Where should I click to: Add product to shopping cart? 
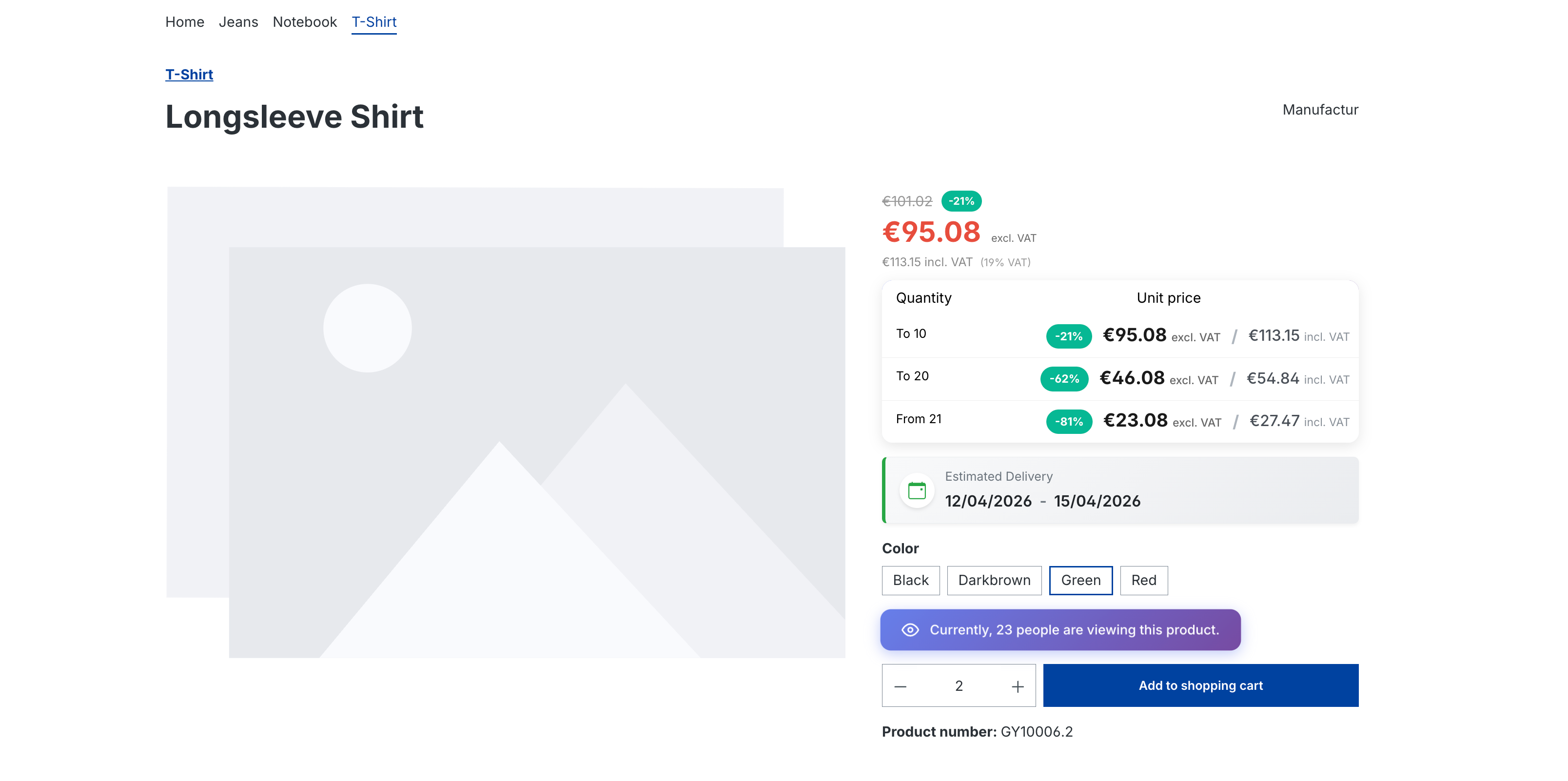coord(1200,685)
